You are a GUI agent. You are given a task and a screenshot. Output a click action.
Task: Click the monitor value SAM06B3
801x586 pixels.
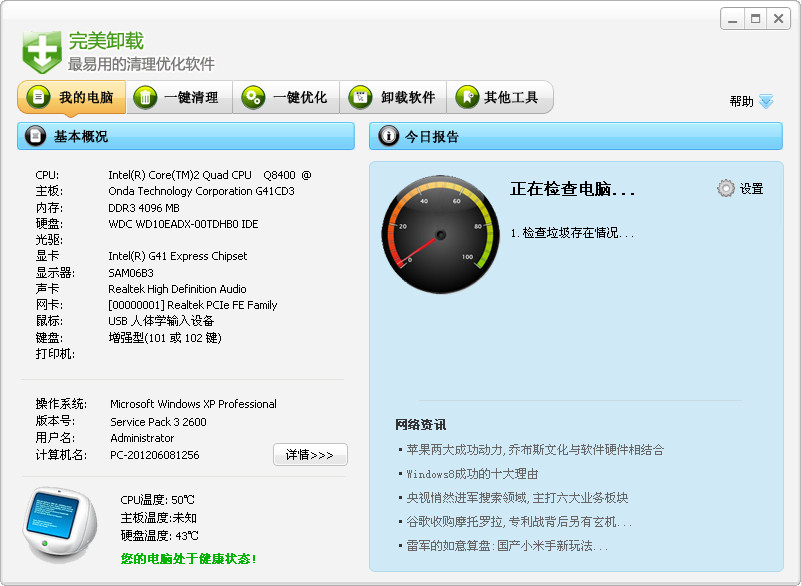tap(131, 273)
